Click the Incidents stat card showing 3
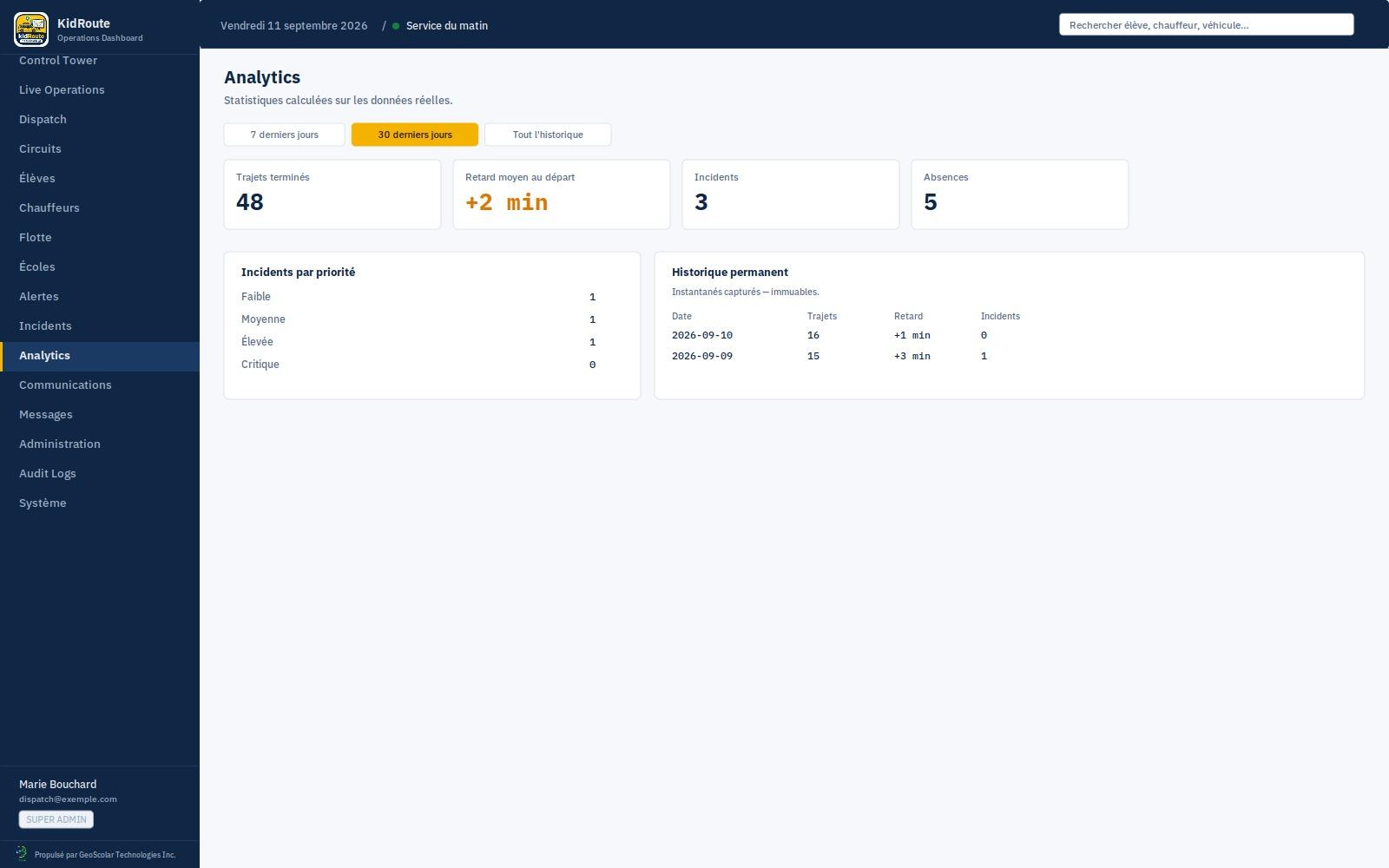This screenshot has width=1389, height=868. [x=791, y=194]
